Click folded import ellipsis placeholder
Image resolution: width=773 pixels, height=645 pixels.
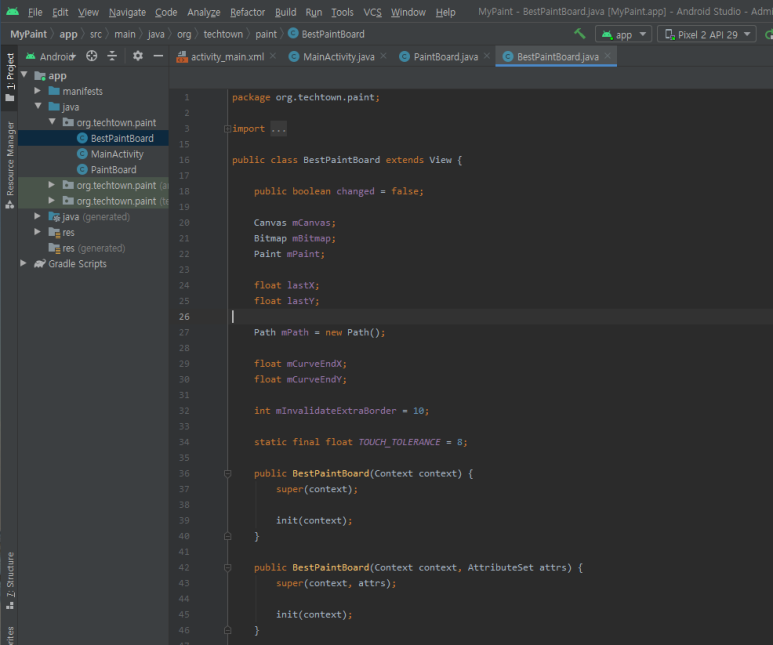pyautogui.click(x=278, y=129)
